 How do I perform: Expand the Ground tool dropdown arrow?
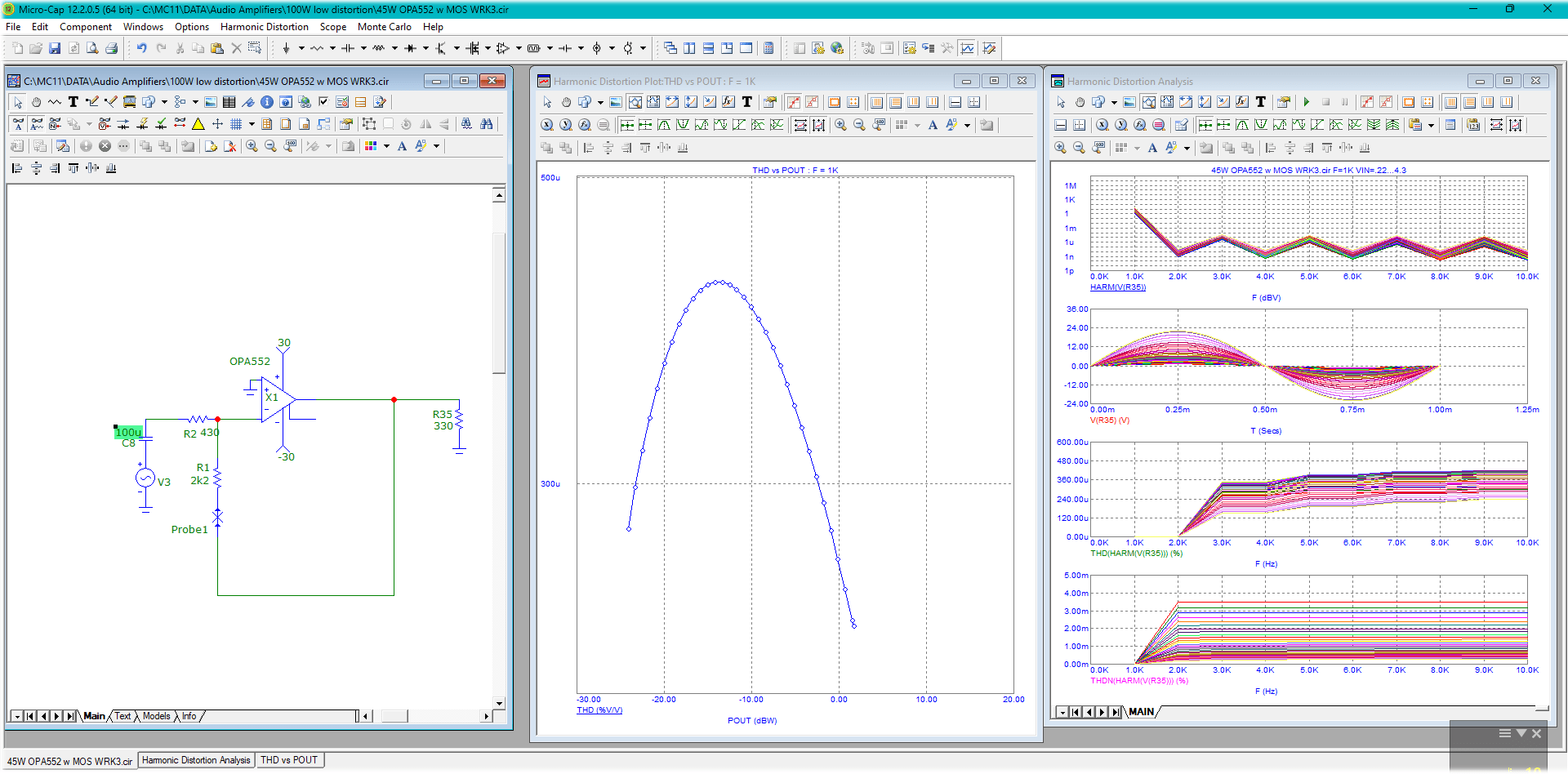[301, 48]
